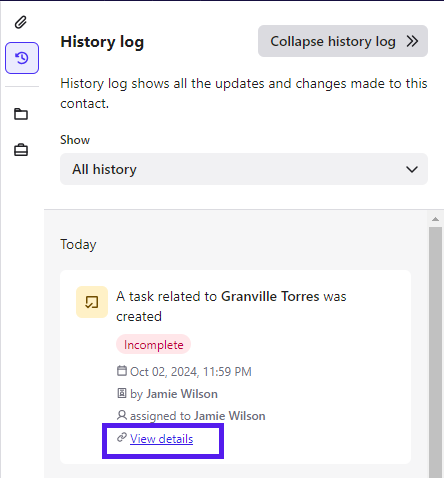Click 'assigned to Jamie Wilson' text
The image size is (444, 478).
pos(198,416)
